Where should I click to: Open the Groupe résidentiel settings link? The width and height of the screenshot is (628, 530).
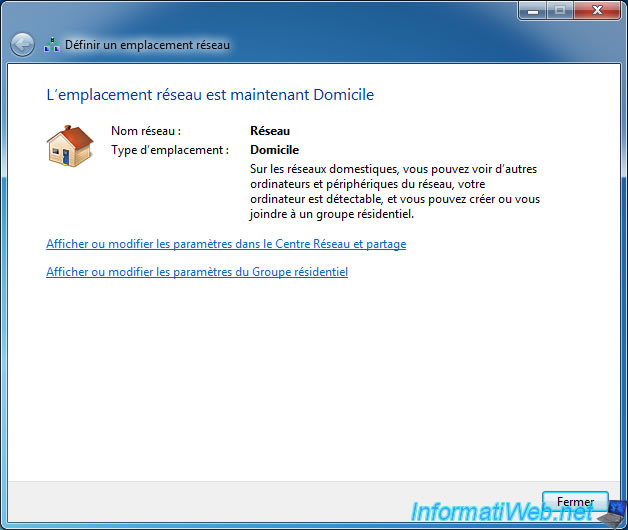[x=197, y=272]
